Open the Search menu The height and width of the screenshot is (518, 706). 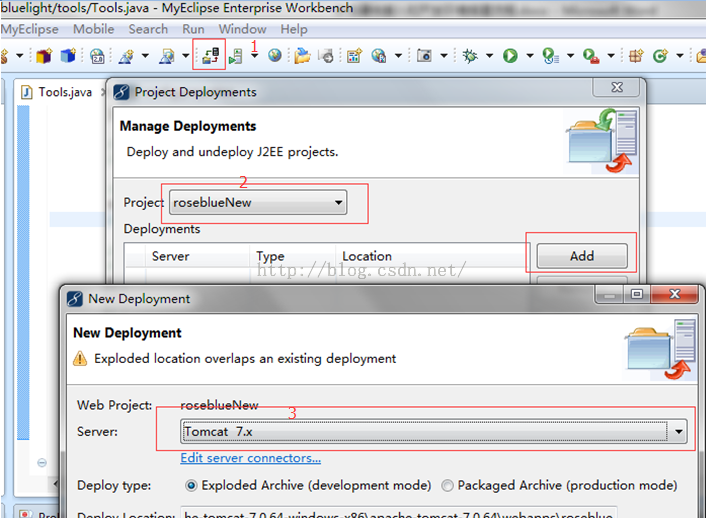click(x=148, y=29)
